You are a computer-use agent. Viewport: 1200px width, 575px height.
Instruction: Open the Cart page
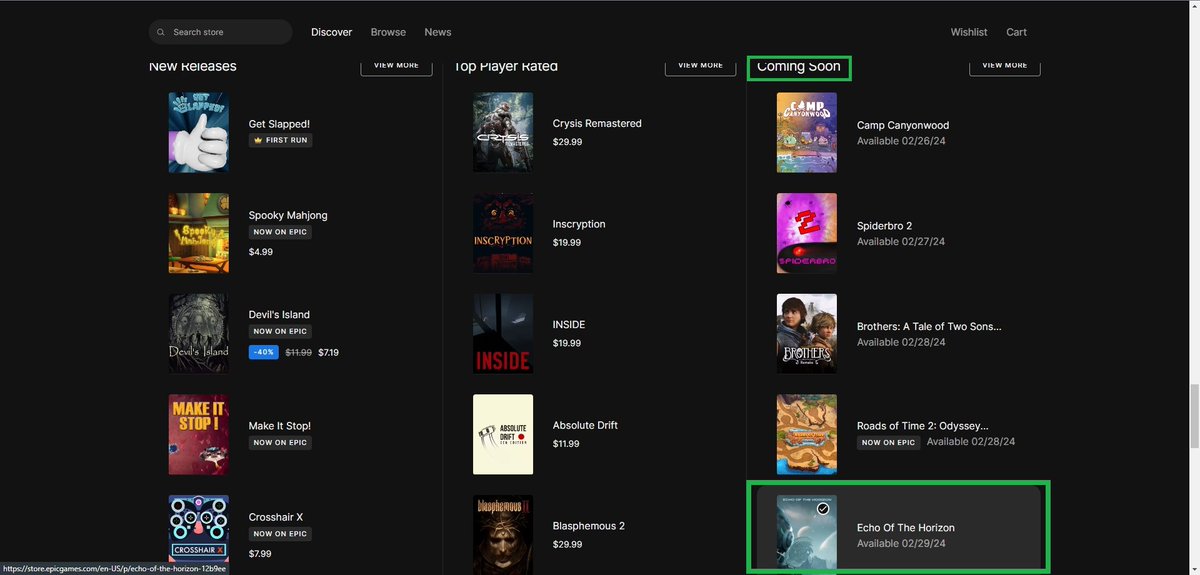coord(1016,32)
